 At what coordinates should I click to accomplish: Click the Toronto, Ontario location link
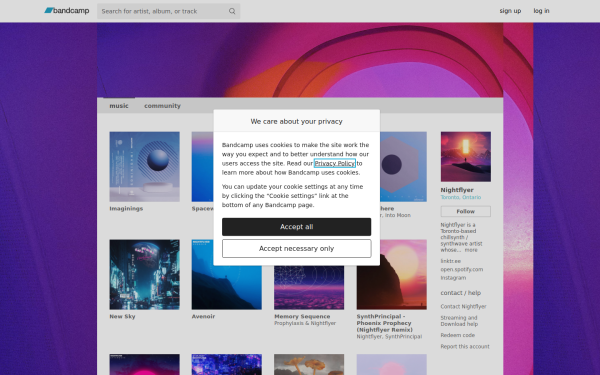[461, 197]
